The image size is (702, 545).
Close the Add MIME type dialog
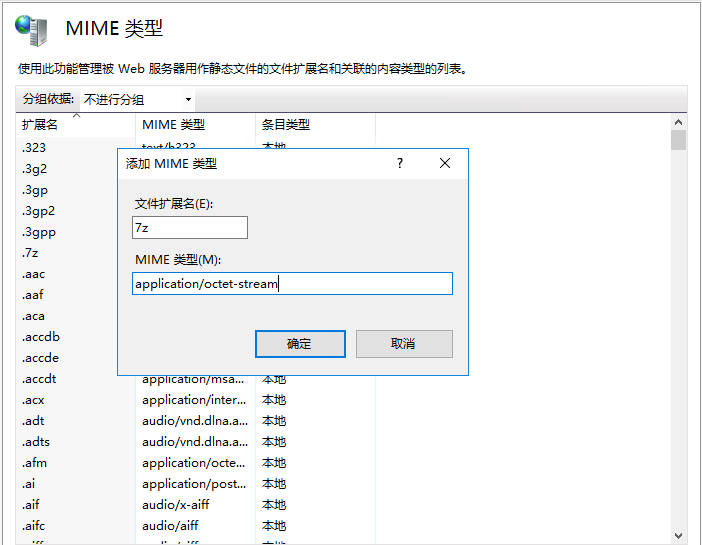[x=445, y=163]
